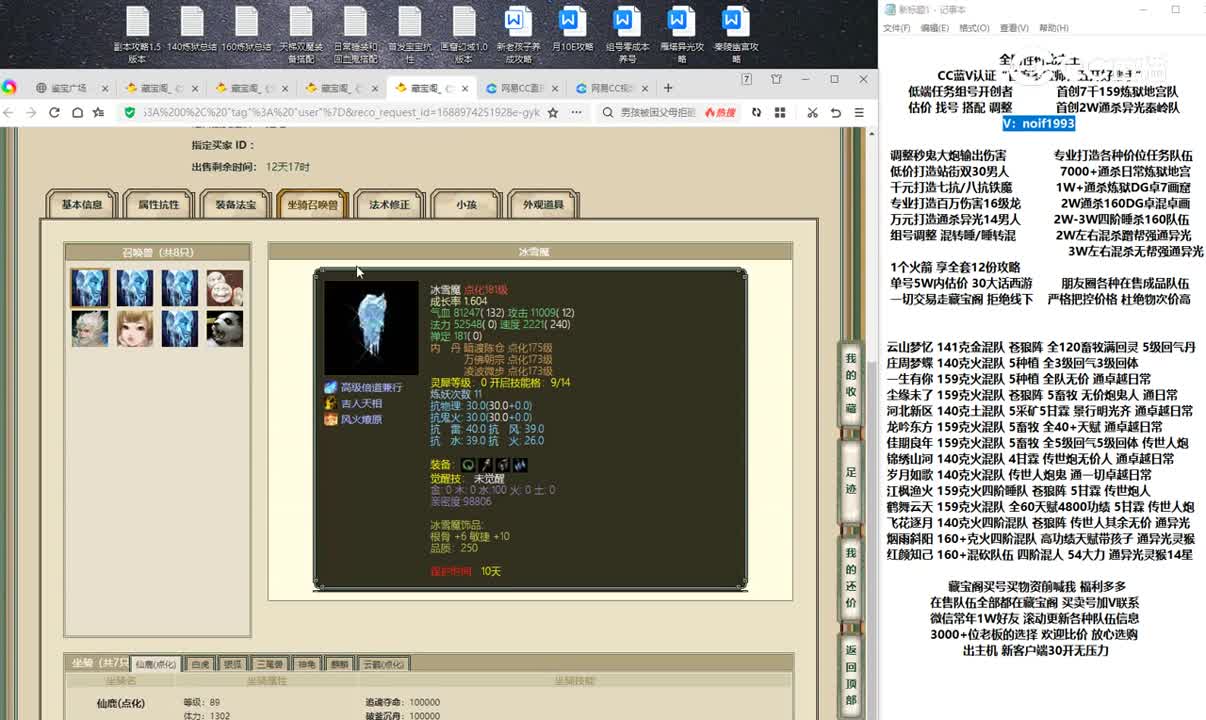This screenshot has width=1206, height=720.
Task: Click the large 冰雪魔 pet portrait
Action: tap(371, 328)
